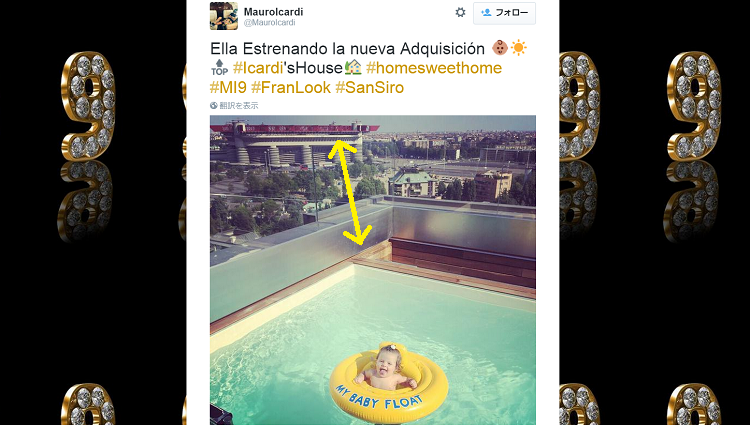This screenshot has height=426, width=750.
Task: Click the house emoji after 'sHouse
Action: click(353, 68)
